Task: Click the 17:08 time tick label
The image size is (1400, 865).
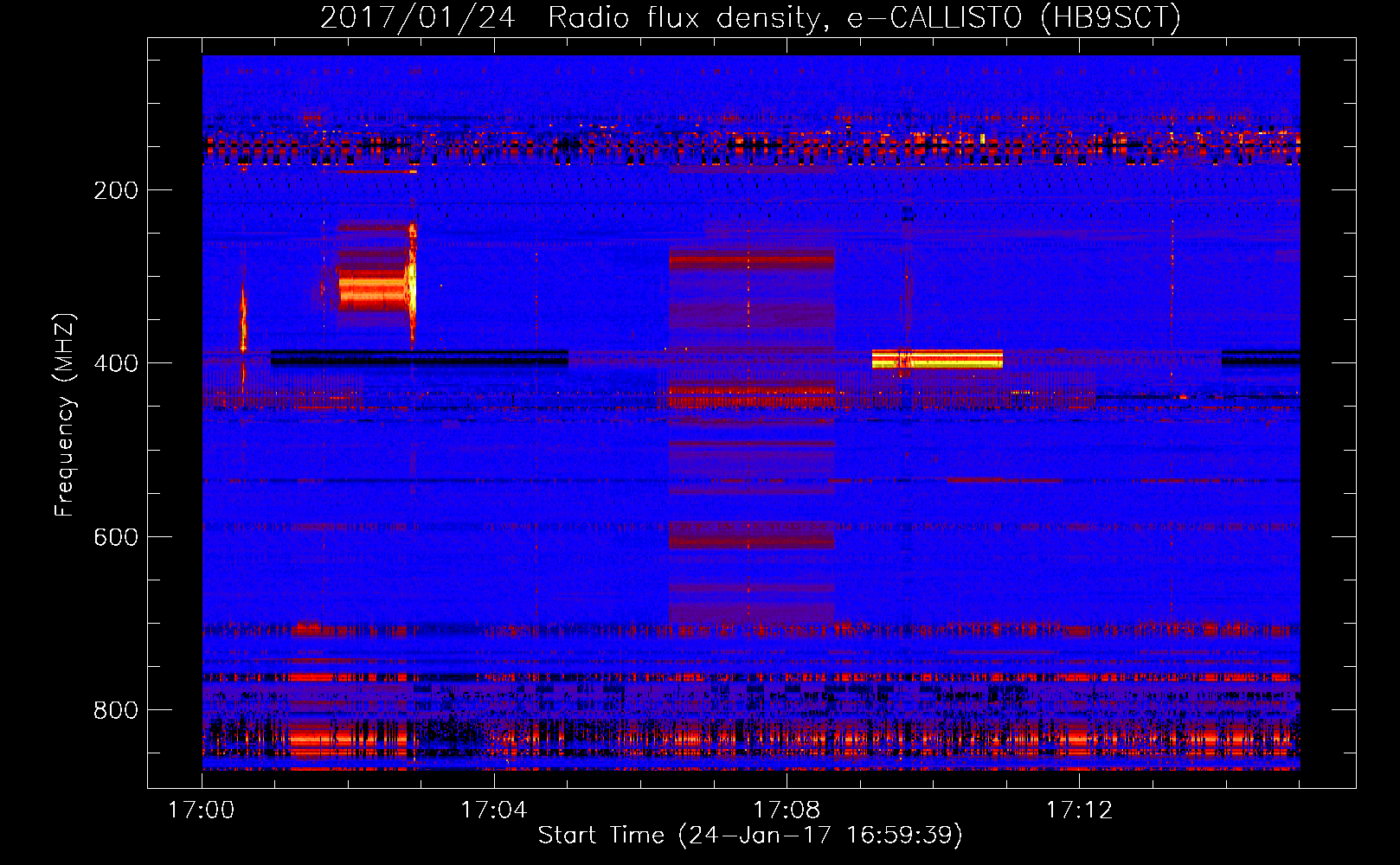Action: coord(787,810)
